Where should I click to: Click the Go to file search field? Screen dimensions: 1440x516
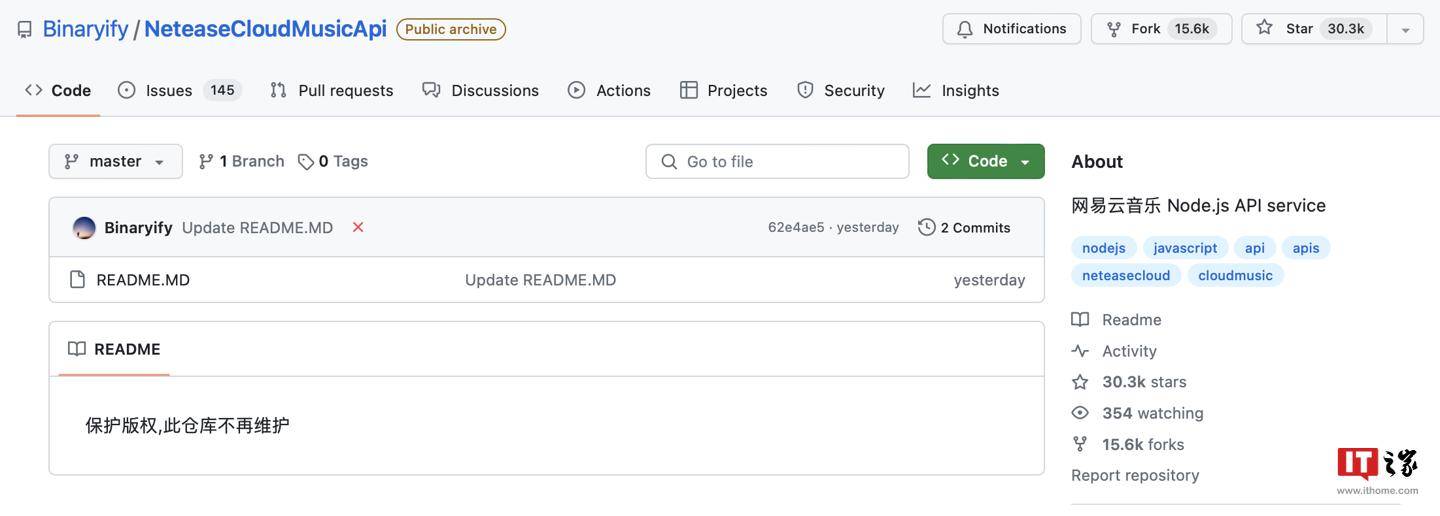777,161
